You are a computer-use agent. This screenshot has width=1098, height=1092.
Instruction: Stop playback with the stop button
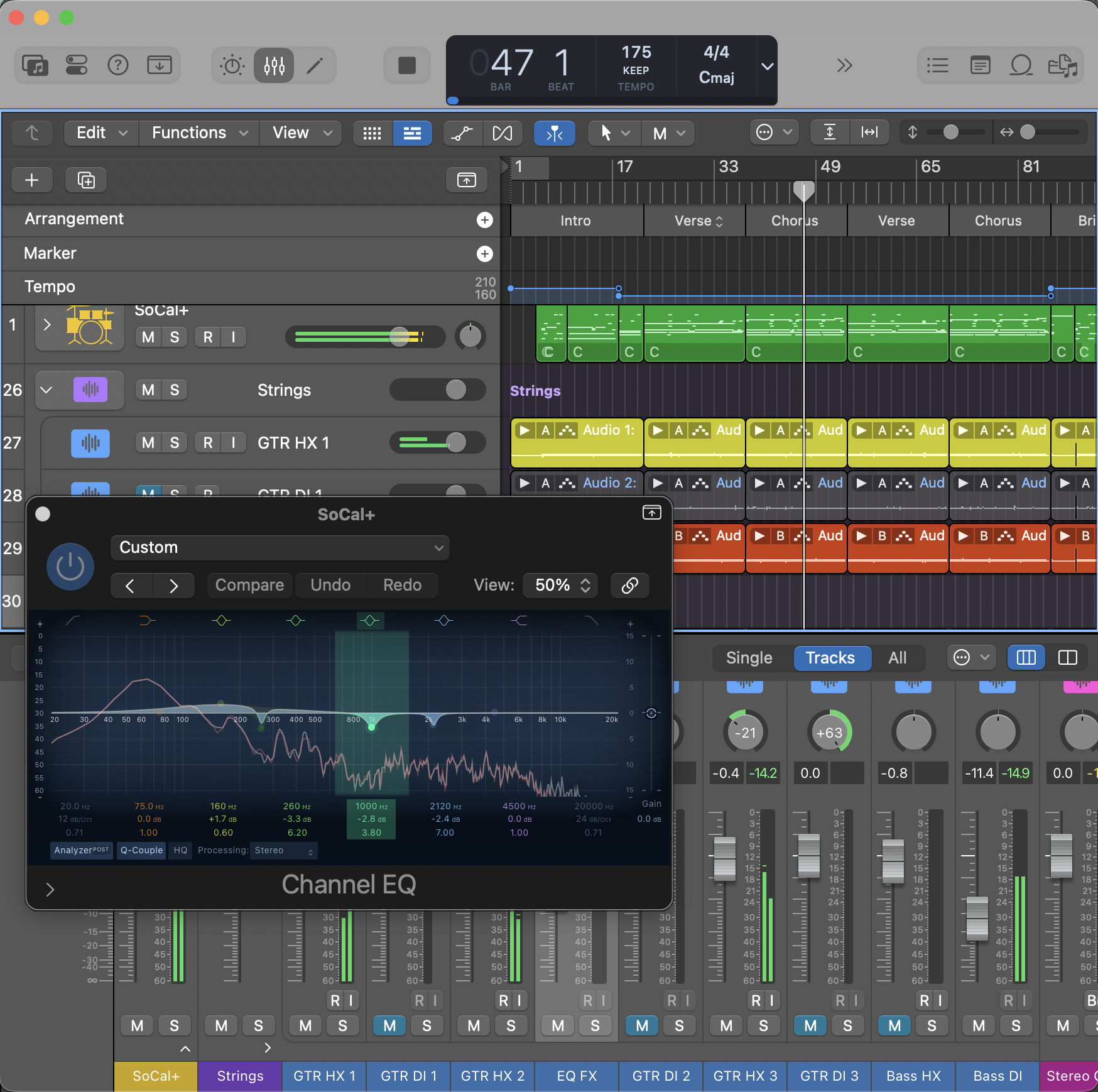tap(407, 65)
